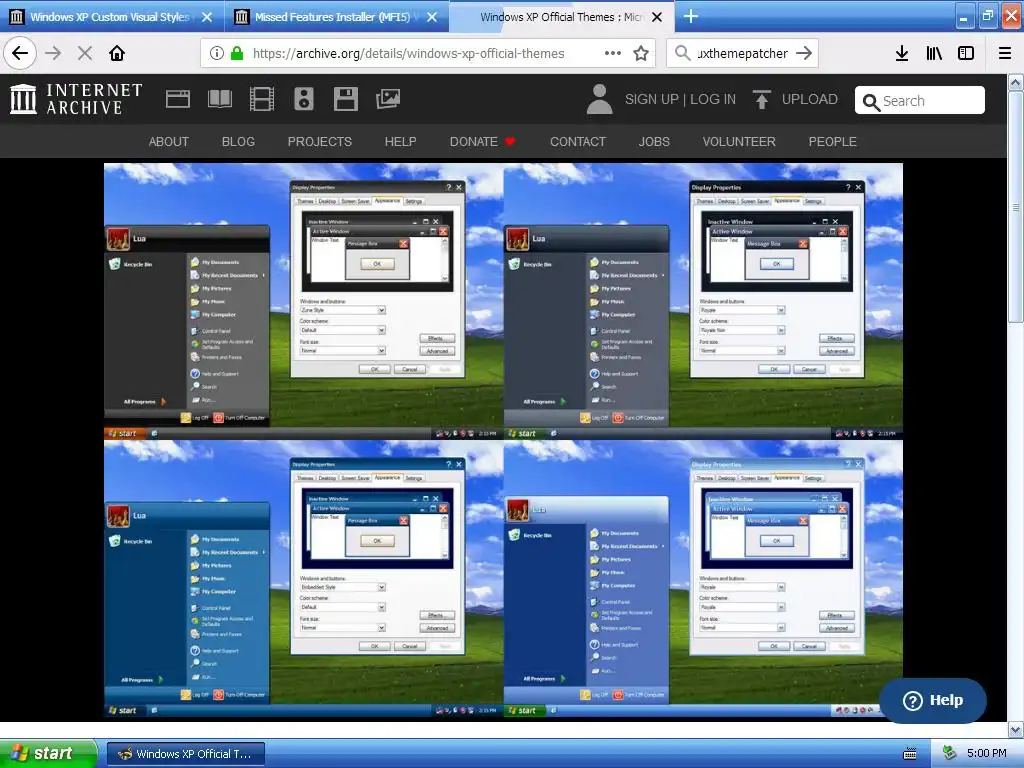Bookmark this page with the star
Image resolution: width=1024 pixels, height=768 pixels.
pyautogui.click(x=641, y=54)
